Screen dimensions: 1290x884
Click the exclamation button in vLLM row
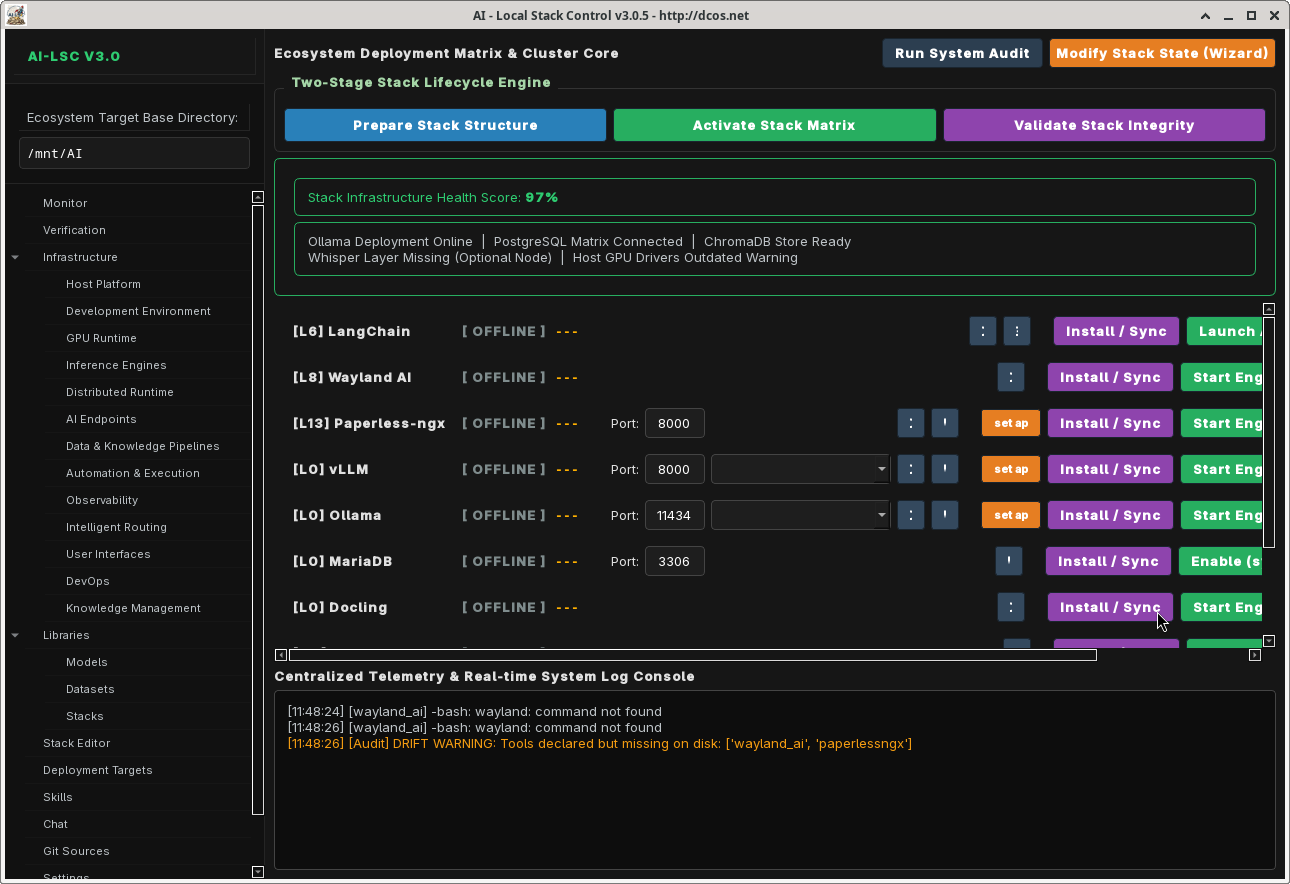pyautogui.click(x=945, y=469)
